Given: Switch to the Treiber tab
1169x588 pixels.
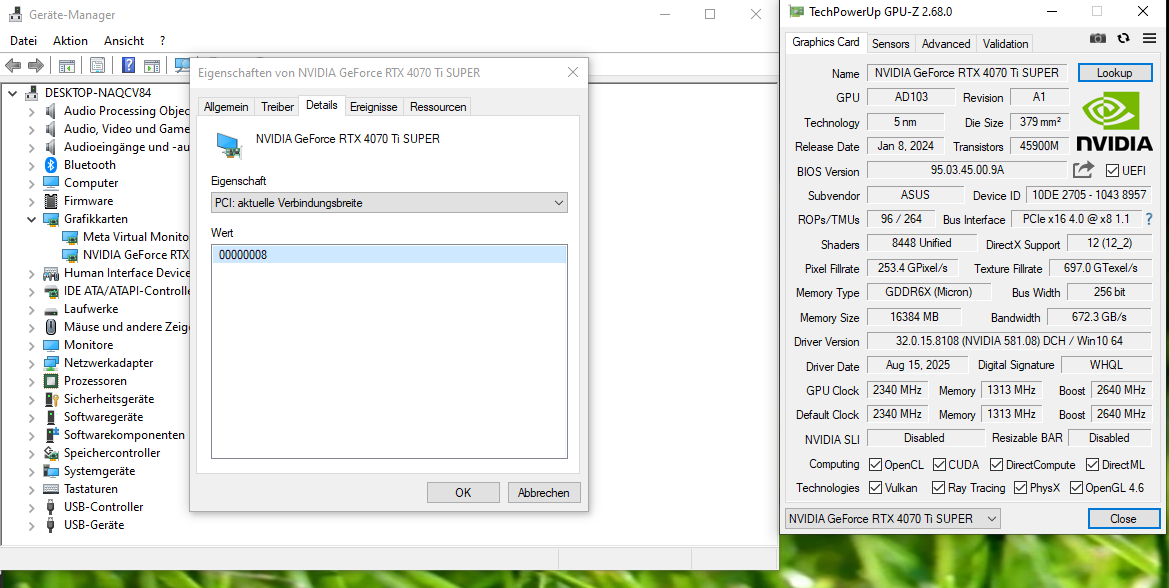Looking at the screenshot, I should [277, 107].
